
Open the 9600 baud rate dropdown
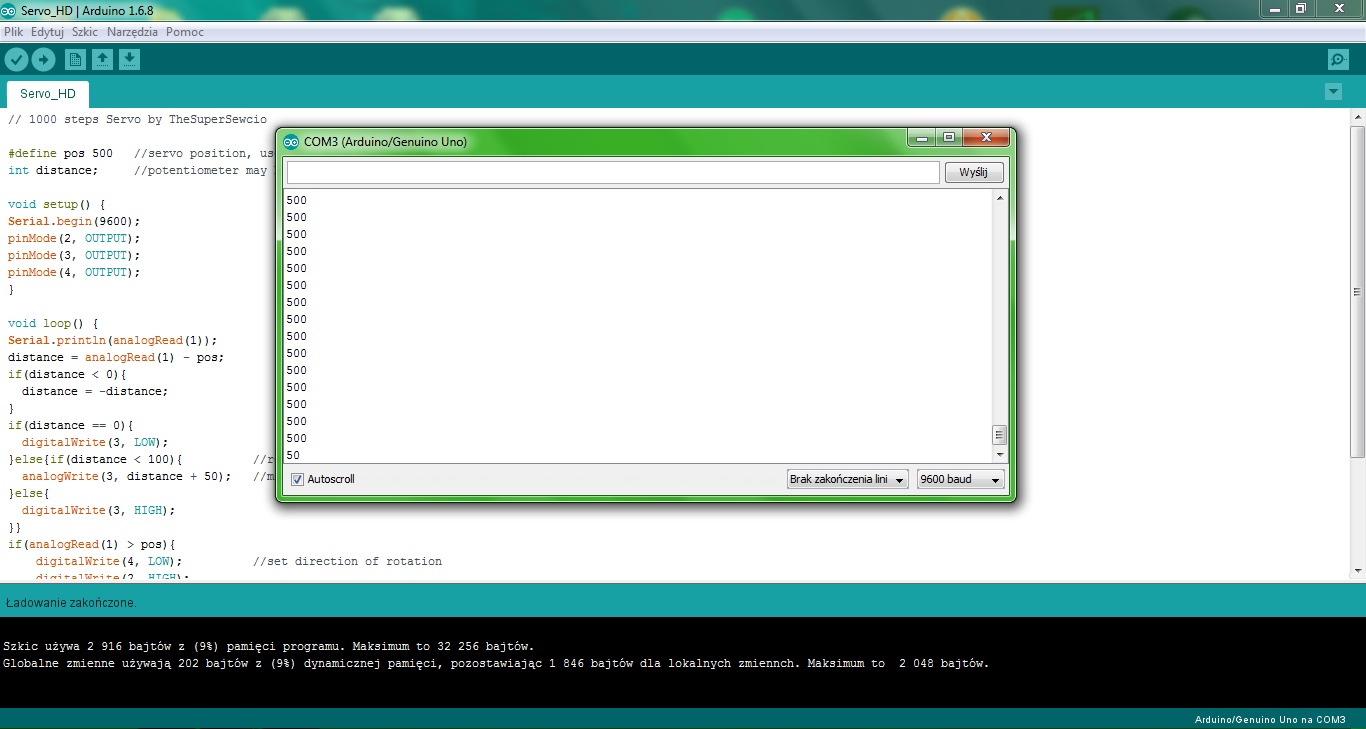tap(960, 480)
